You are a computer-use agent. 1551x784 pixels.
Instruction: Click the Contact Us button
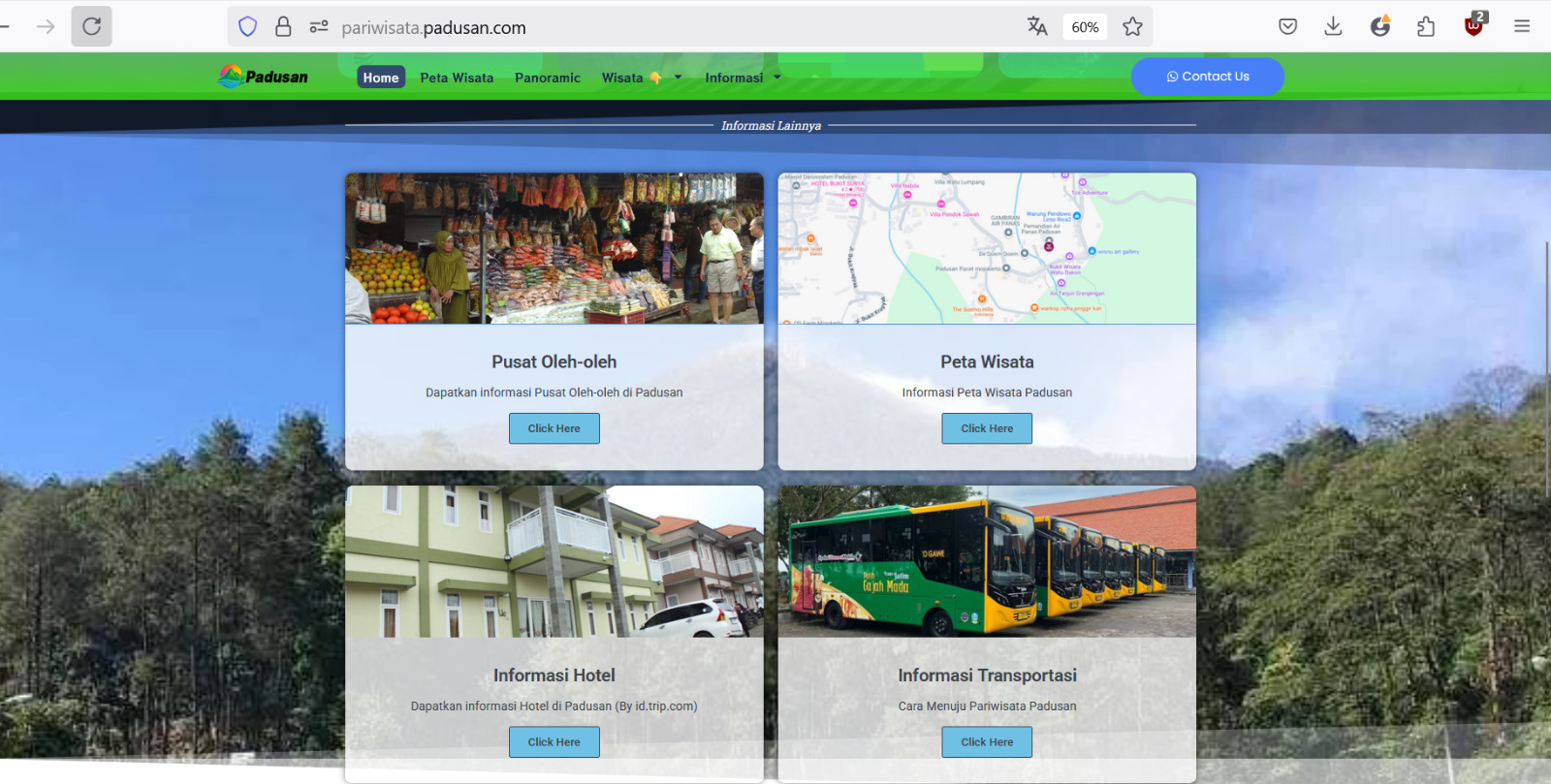click(x=1208, y=77)
